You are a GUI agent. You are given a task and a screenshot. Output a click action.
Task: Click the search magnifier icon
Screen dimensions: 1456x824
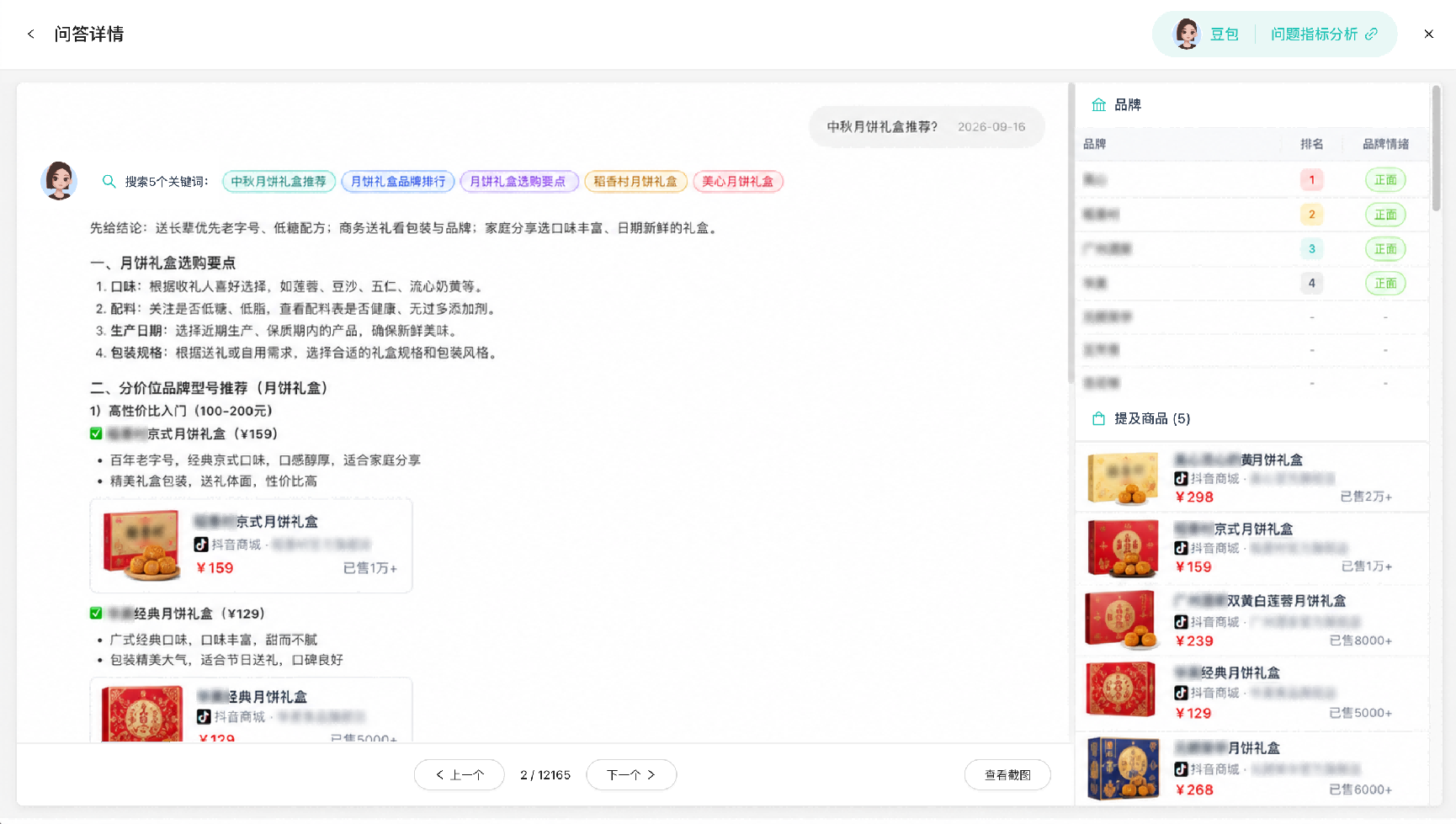109,182
